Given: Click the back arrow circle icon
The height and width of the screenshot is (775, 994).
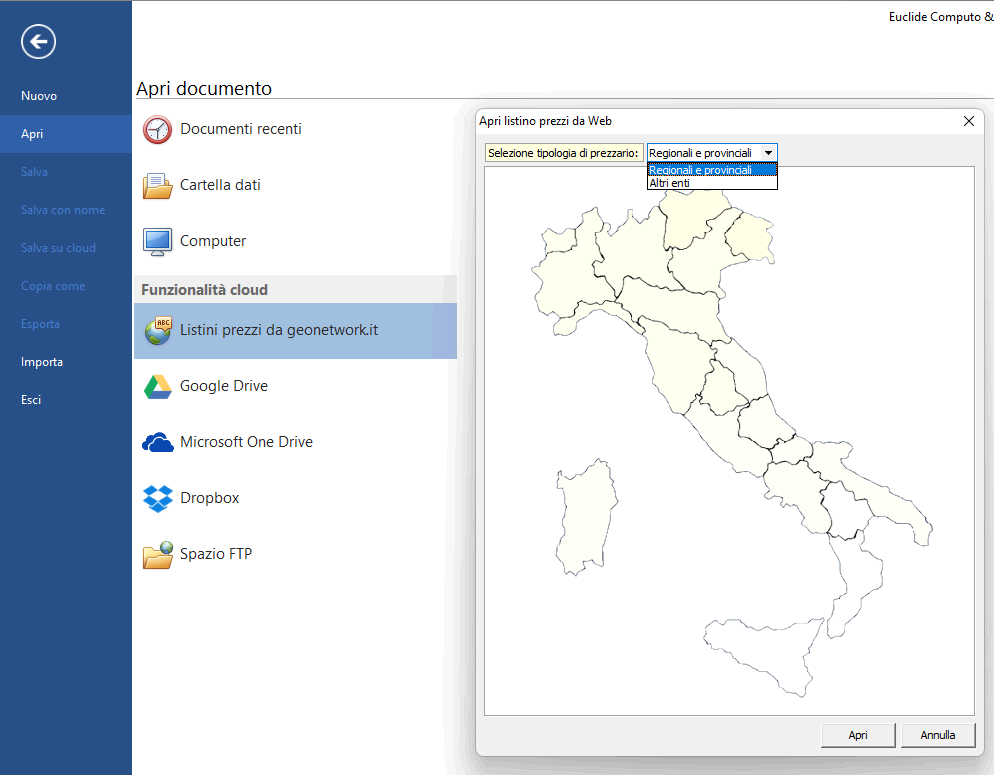Looking at the screenshot, I should point(38,41).
